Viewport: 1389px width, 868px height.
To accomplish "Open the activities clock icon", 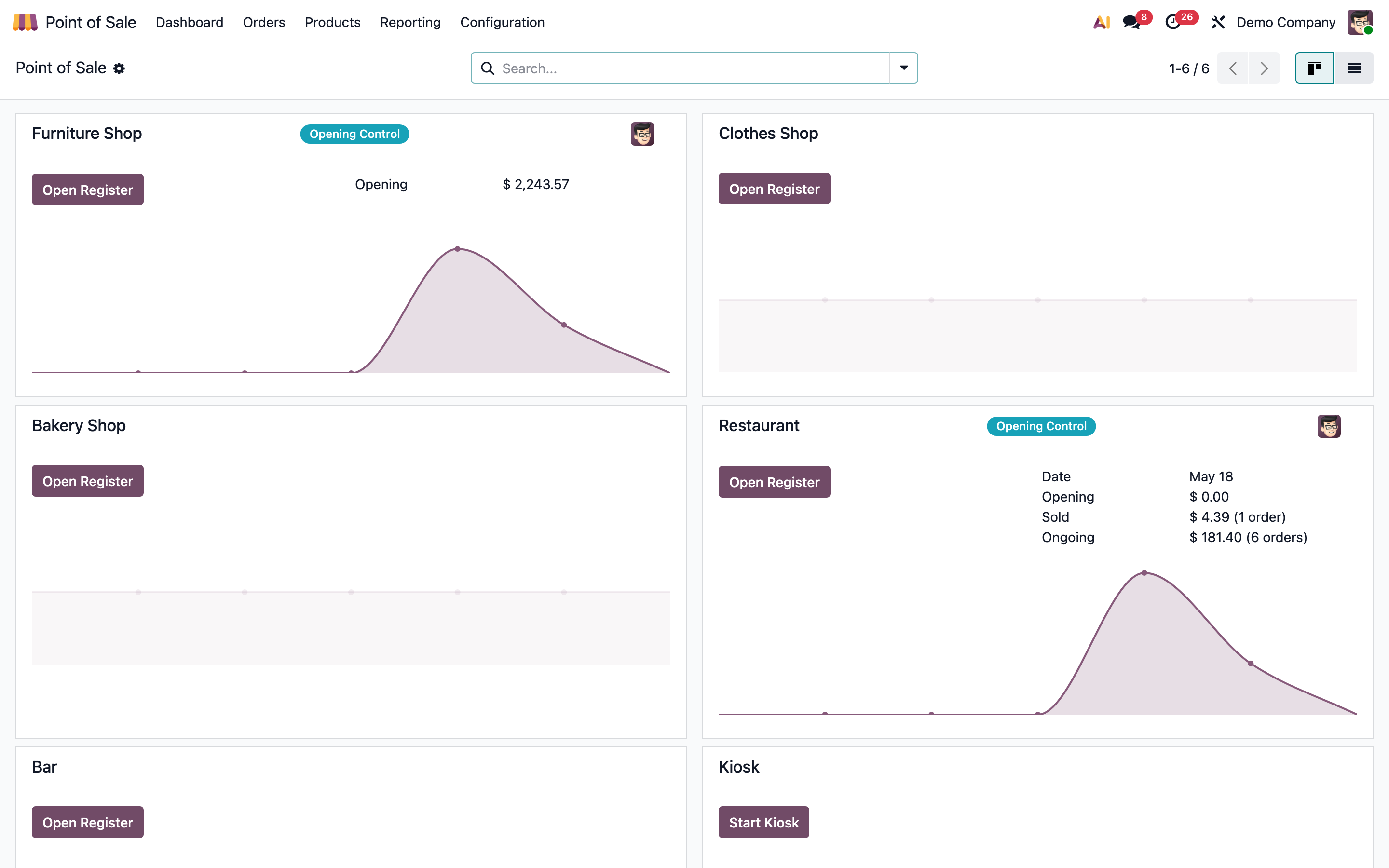I will click(x=1172, y=22).
